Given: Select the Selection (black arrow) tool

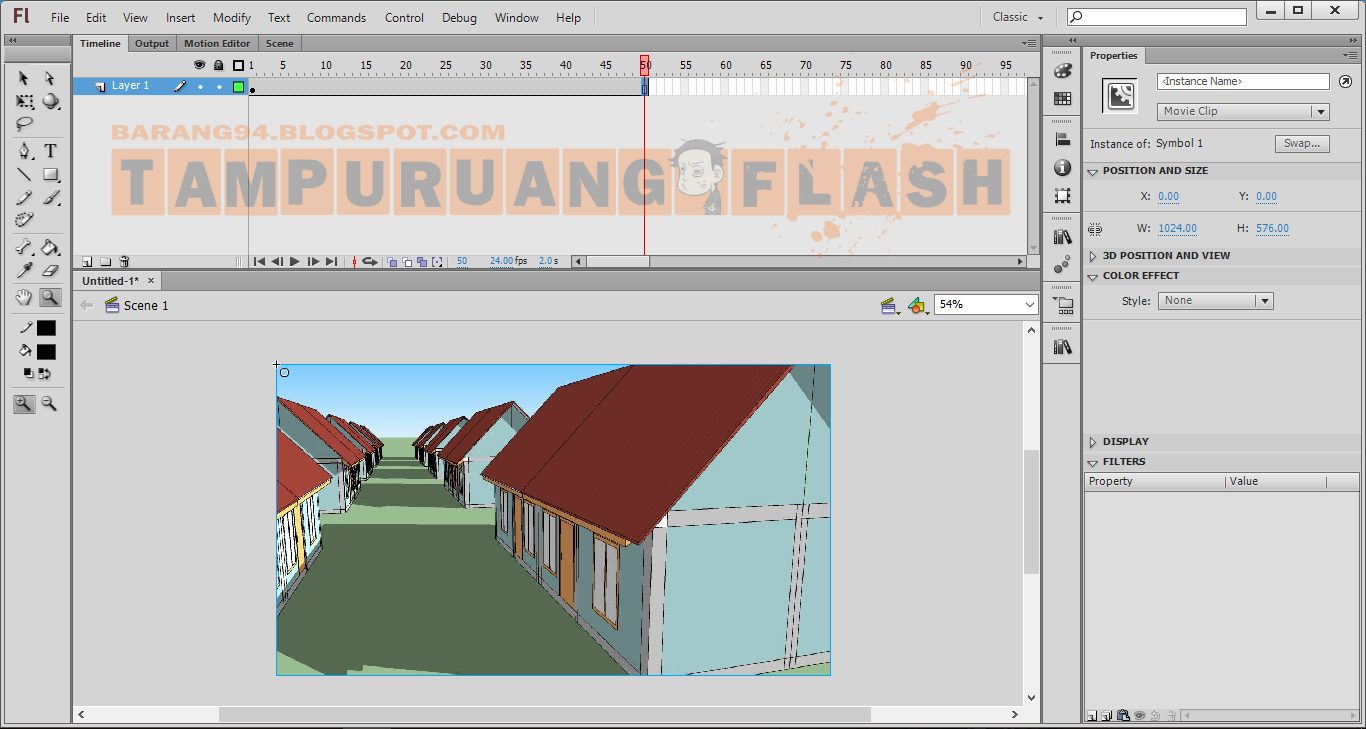Looking at the screenshot, I should [x=24, y=78].
